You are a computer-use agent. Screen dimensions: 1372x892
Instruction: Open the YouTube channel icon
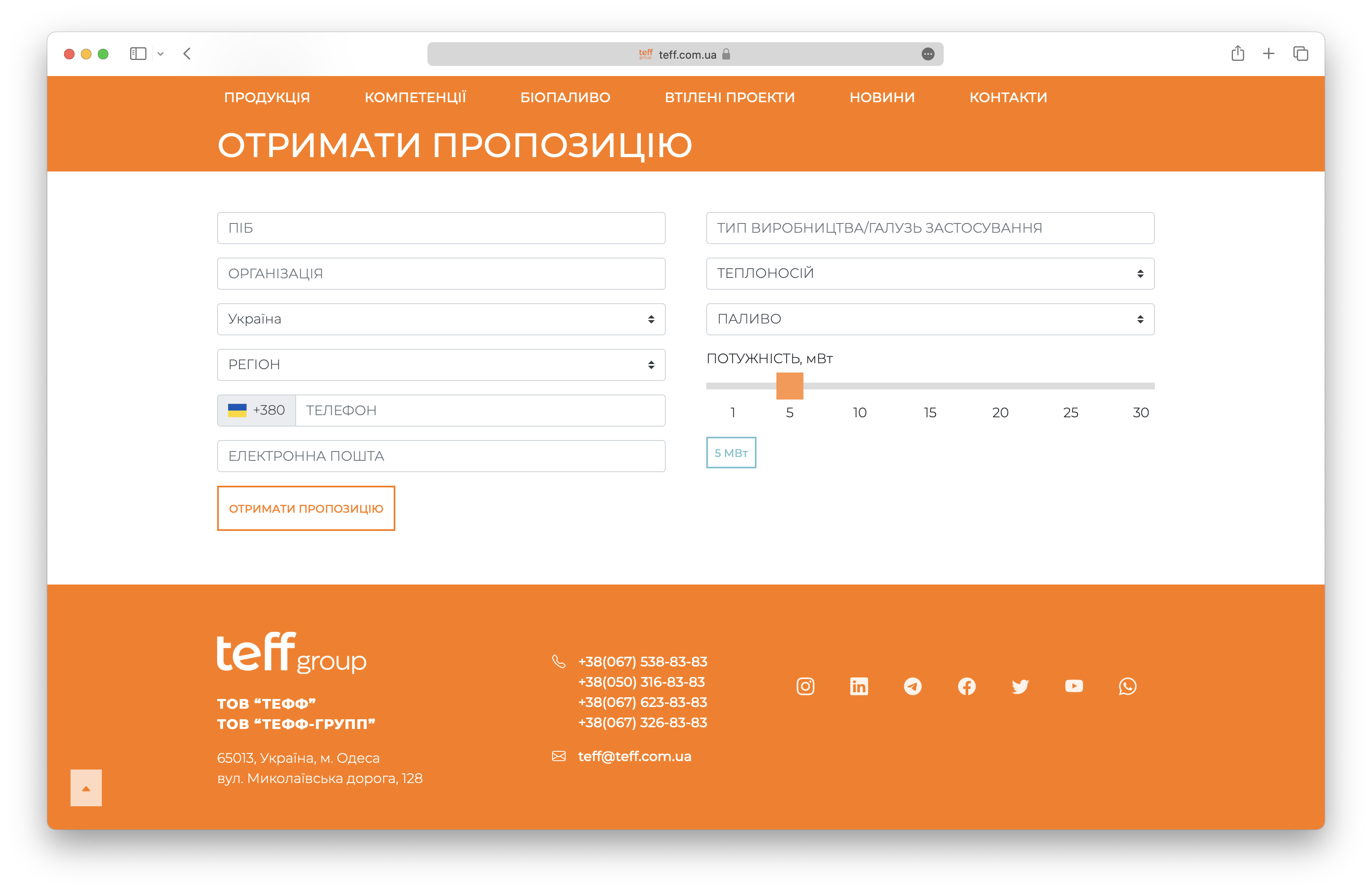coord(1073,686)
